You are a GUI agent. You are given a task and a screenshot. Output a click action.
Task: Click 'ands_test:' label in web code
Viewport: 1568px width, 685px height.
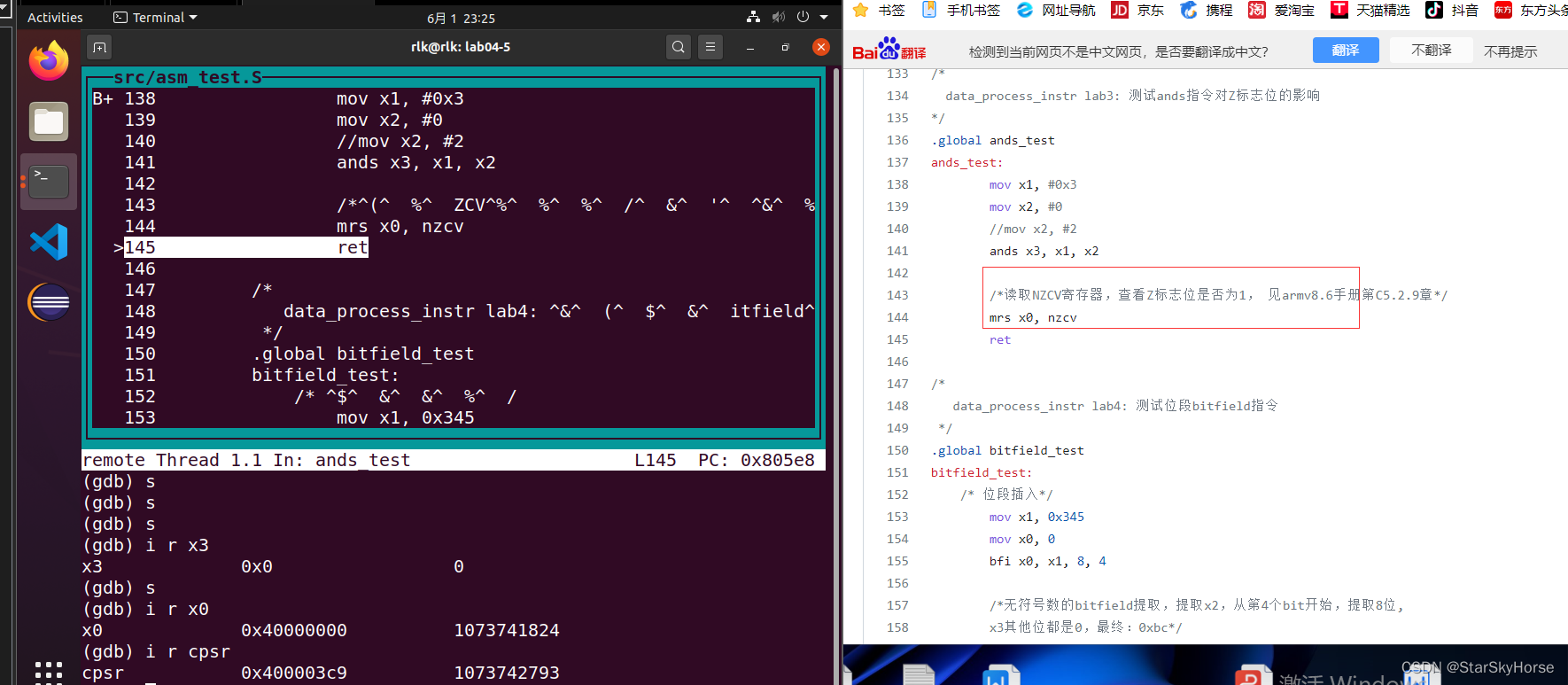[x=966, y=162]
